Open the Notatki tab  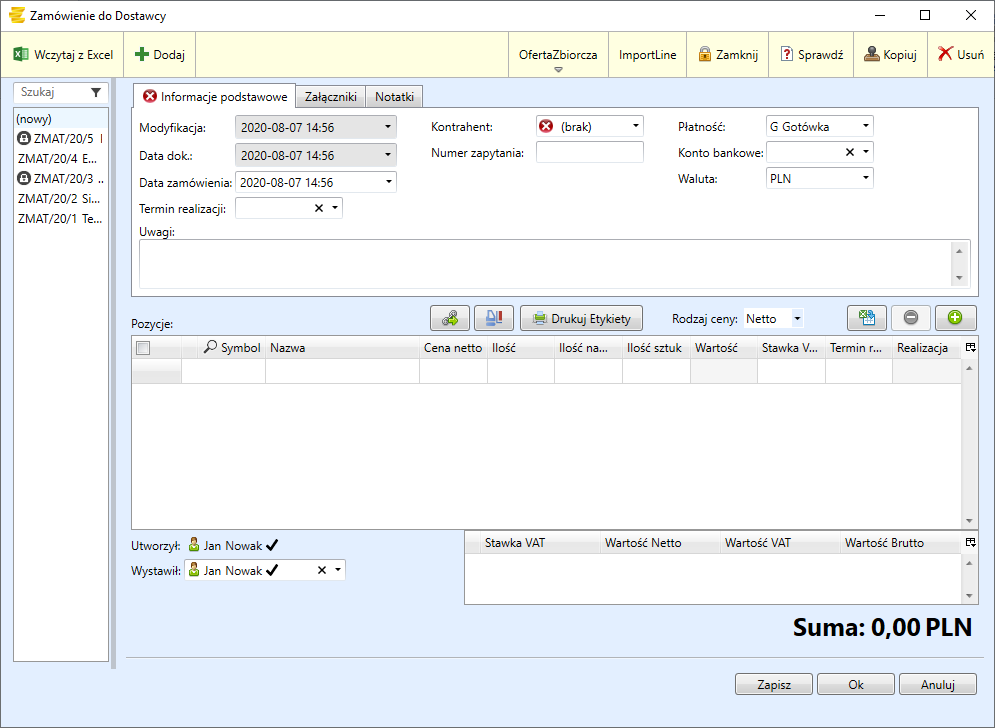tap(394, 97)
